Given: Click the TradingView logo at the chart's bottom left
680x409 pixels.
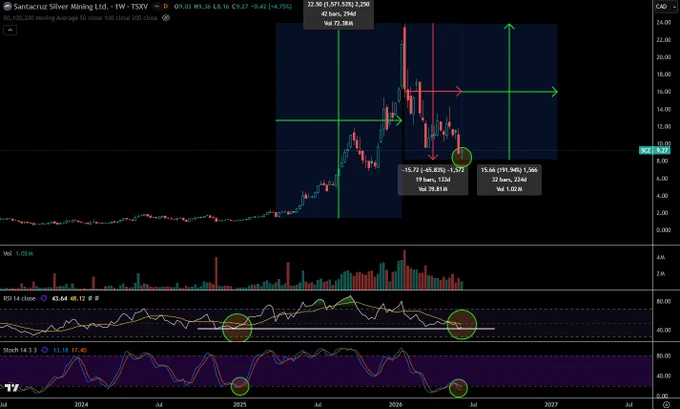Looking at the screenshot, I should pos(12,387).
